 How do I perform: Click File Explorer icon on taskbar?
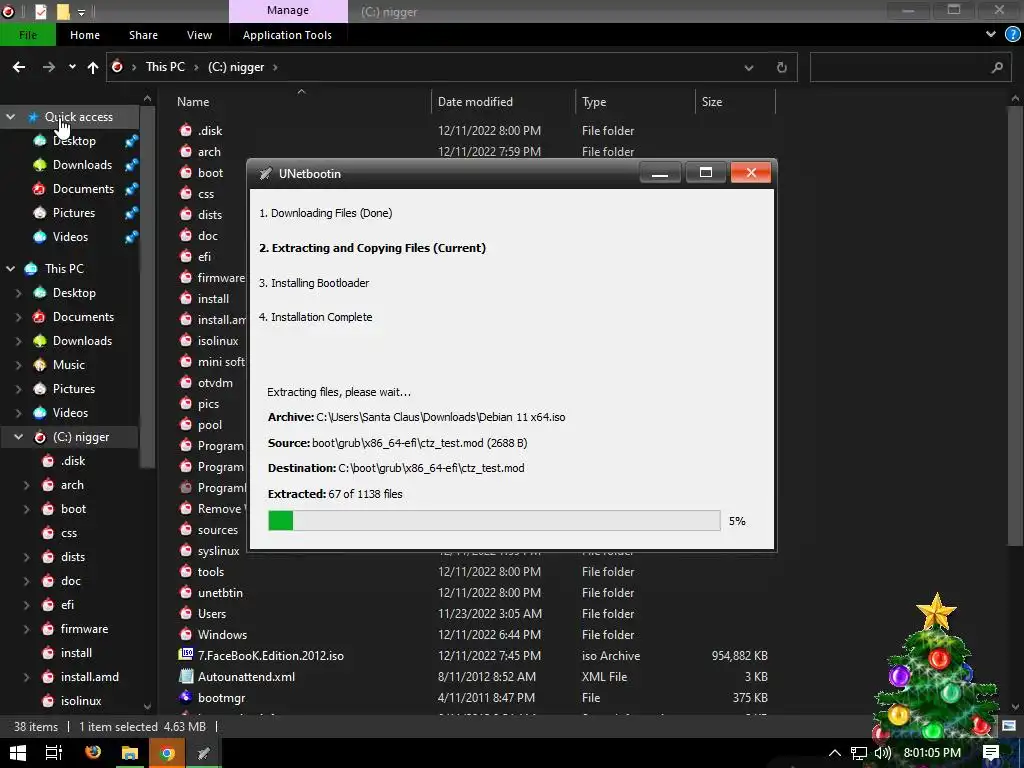[x=130, y=753]
